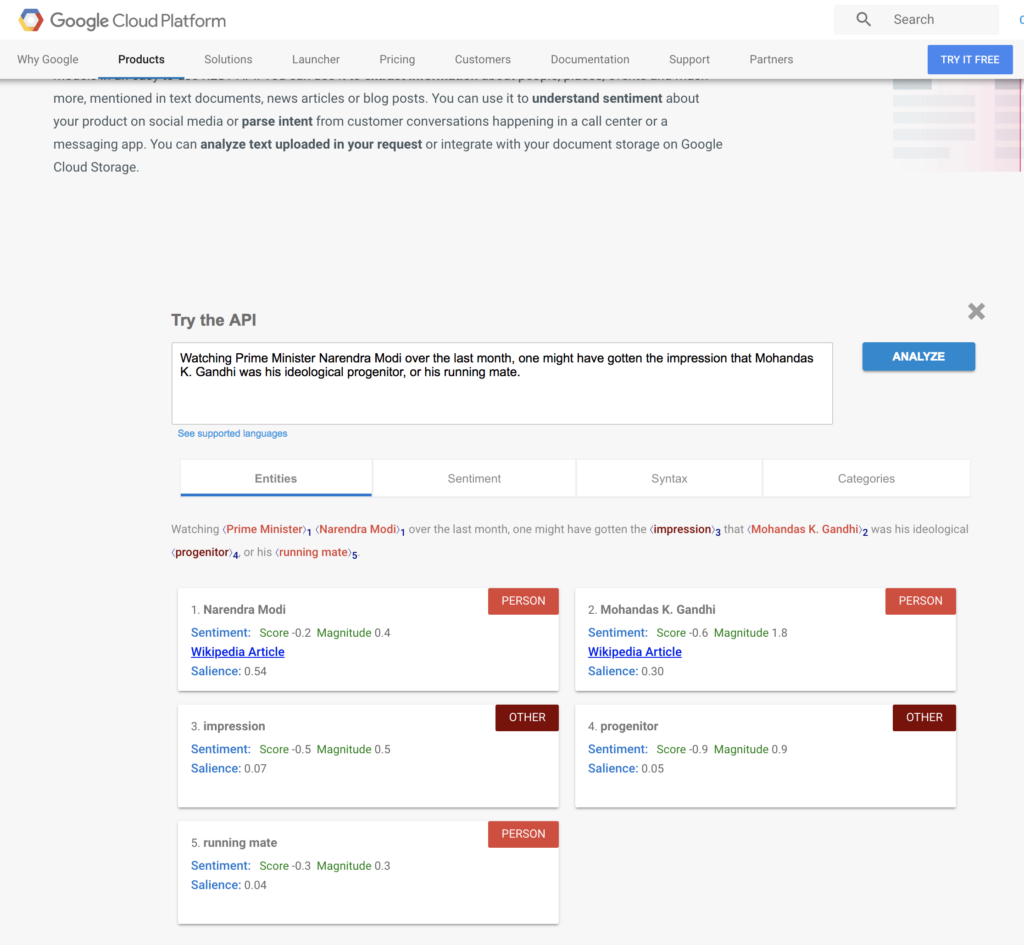Click the Search input field
1024x945 pixels.
point(940,20)
